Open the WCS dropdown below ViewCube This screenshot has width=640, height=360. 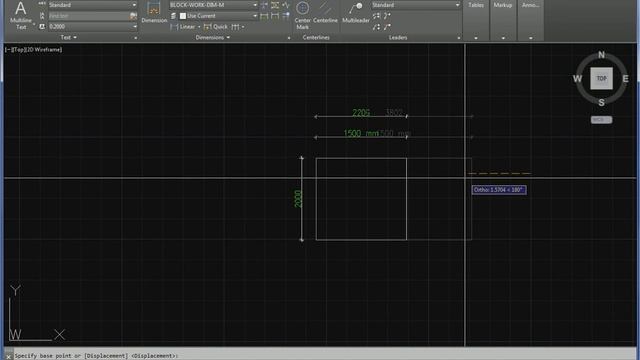[x=601, y=120]
